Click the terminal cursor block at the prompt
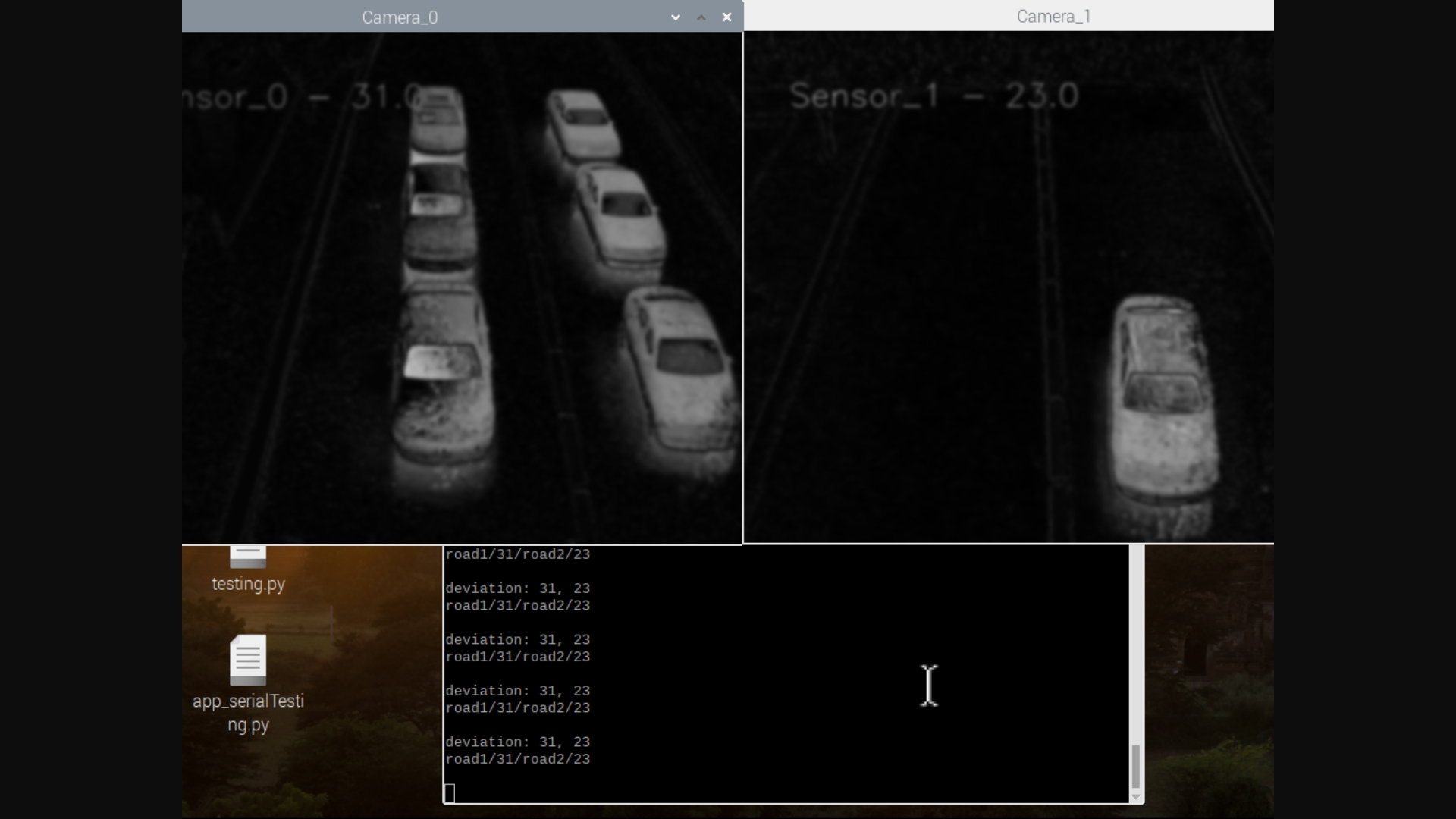1456x819 pixels. [x=449, y=793]
